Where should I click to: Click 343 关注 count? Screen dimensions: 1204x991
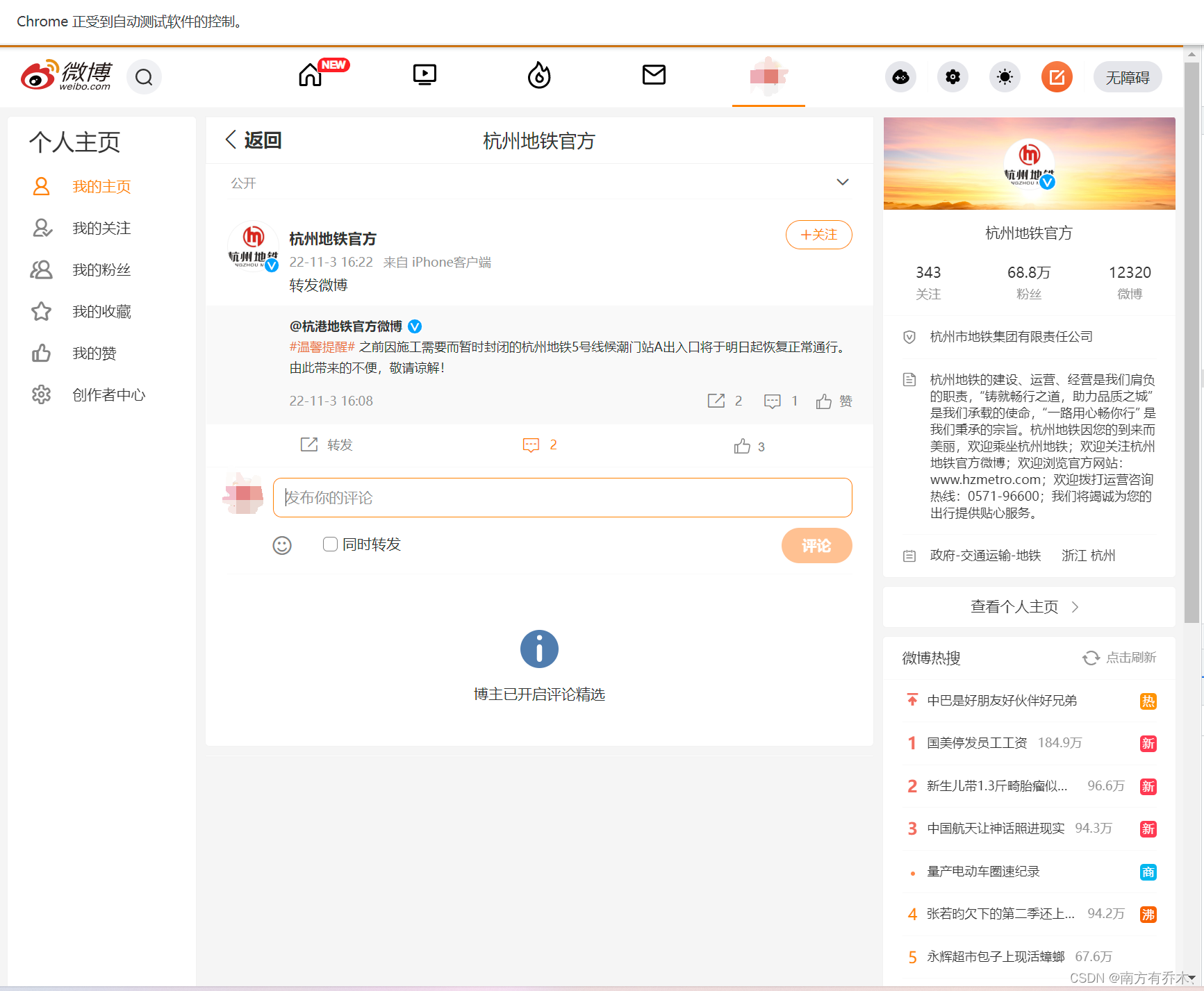(928, 282)
